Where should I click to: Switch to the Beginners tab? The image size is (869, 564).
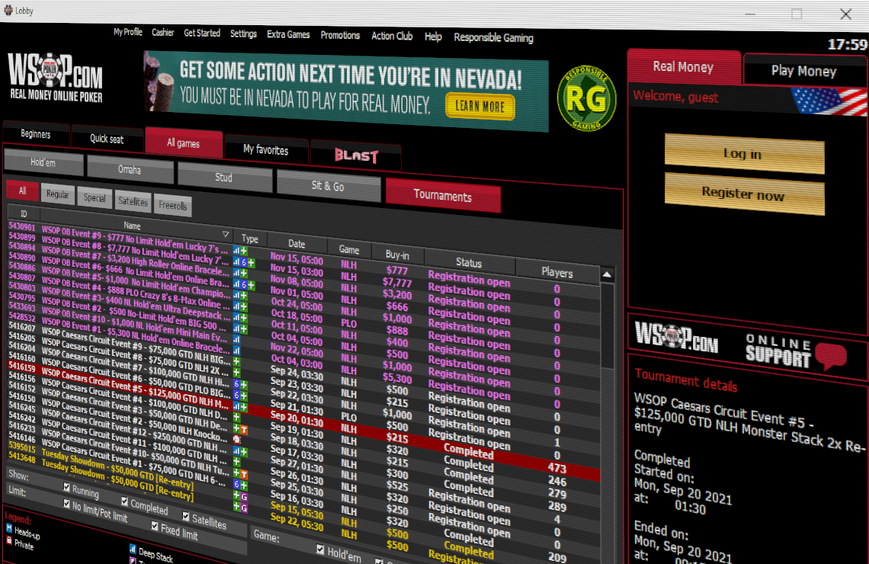35,134
